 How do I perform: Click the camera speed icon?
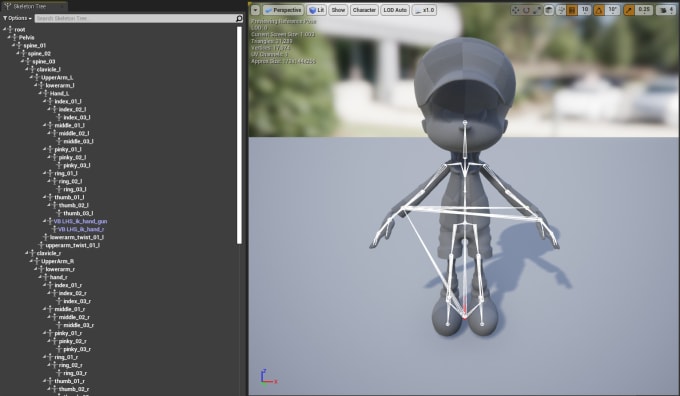[663, 10]
